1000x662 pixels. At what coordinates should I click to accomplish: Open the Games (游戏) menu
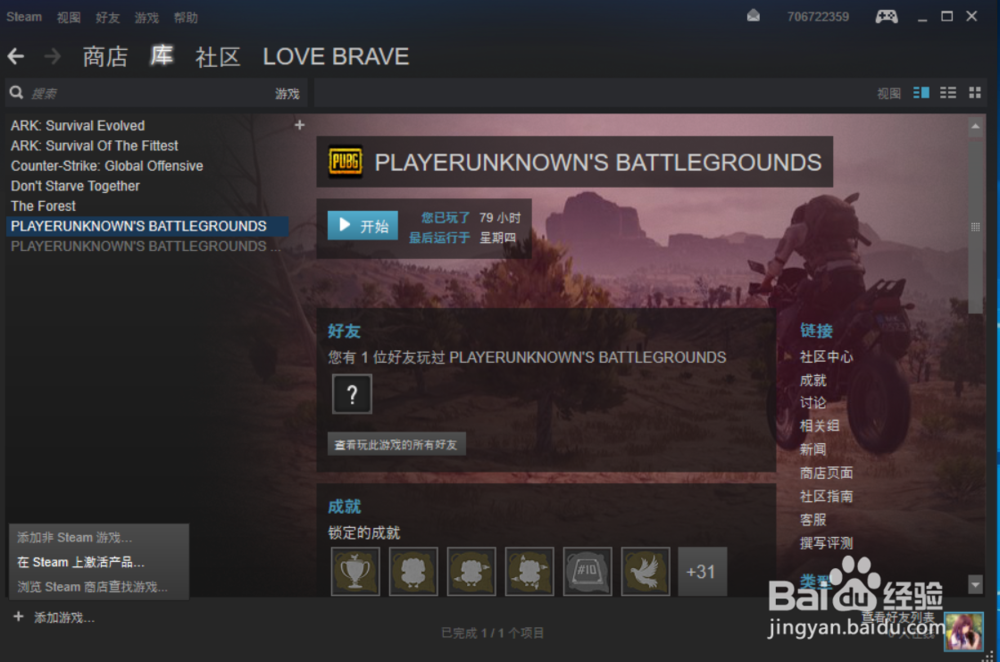point(147,17)
